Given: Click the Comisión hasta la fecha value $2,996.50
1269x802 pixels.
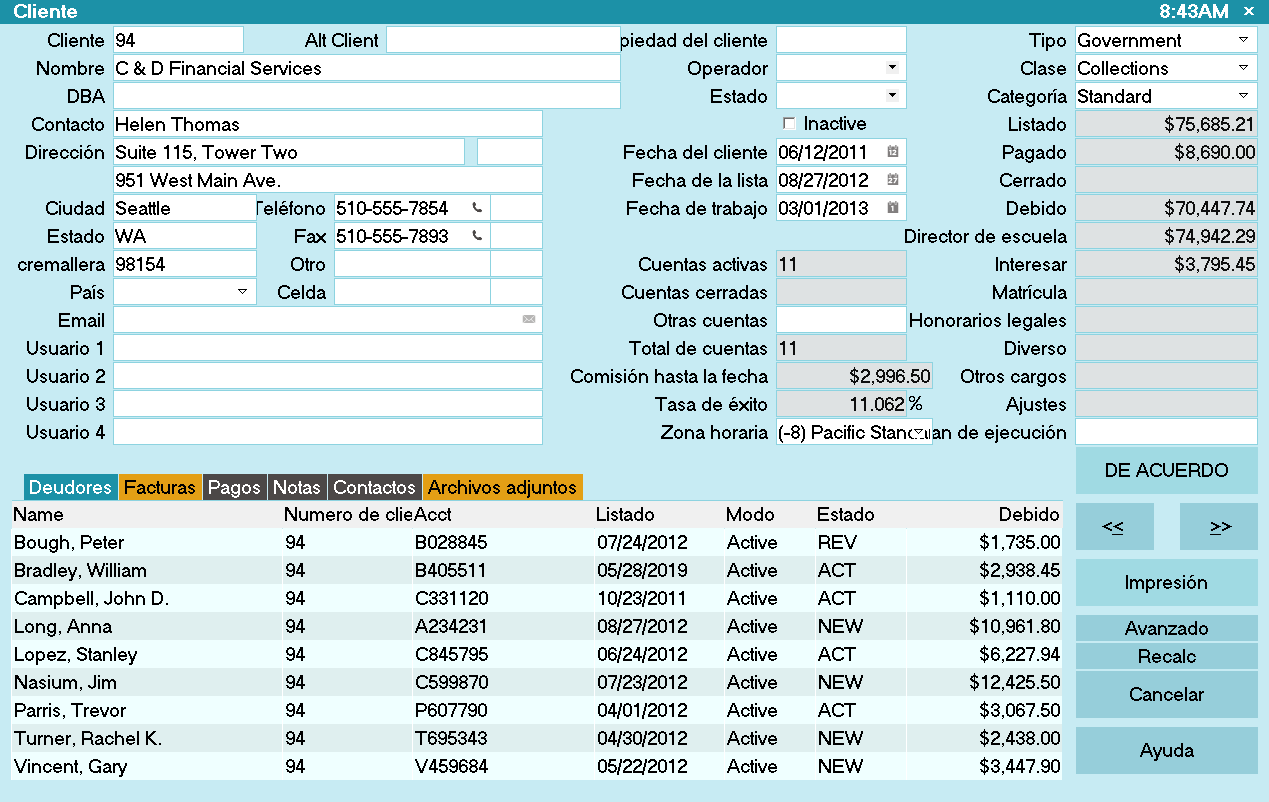Looking at the screenshot, I should 854,376.
